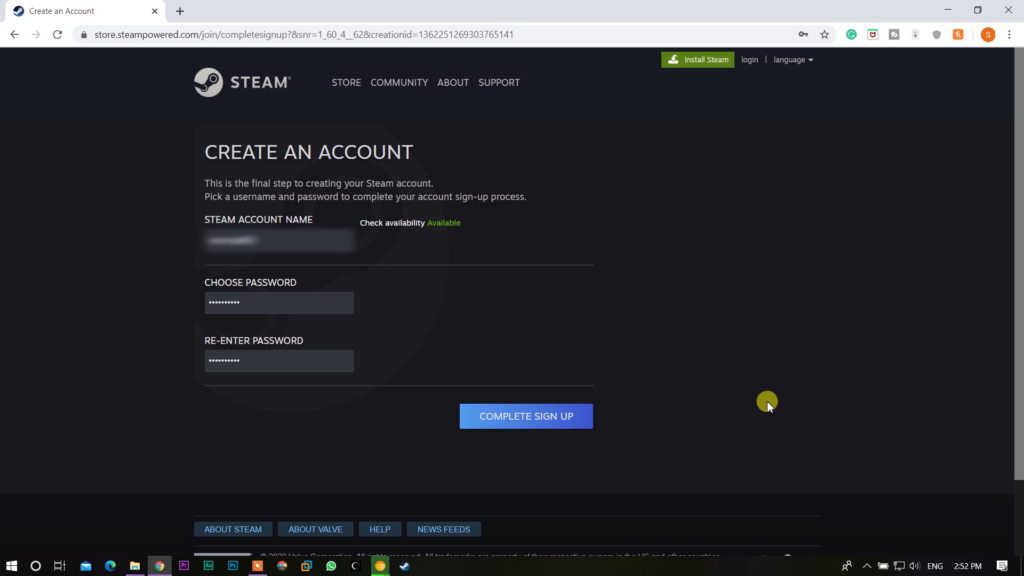Go to the ABOUT page
The image size is (1024, 576).
coord(453,82)
